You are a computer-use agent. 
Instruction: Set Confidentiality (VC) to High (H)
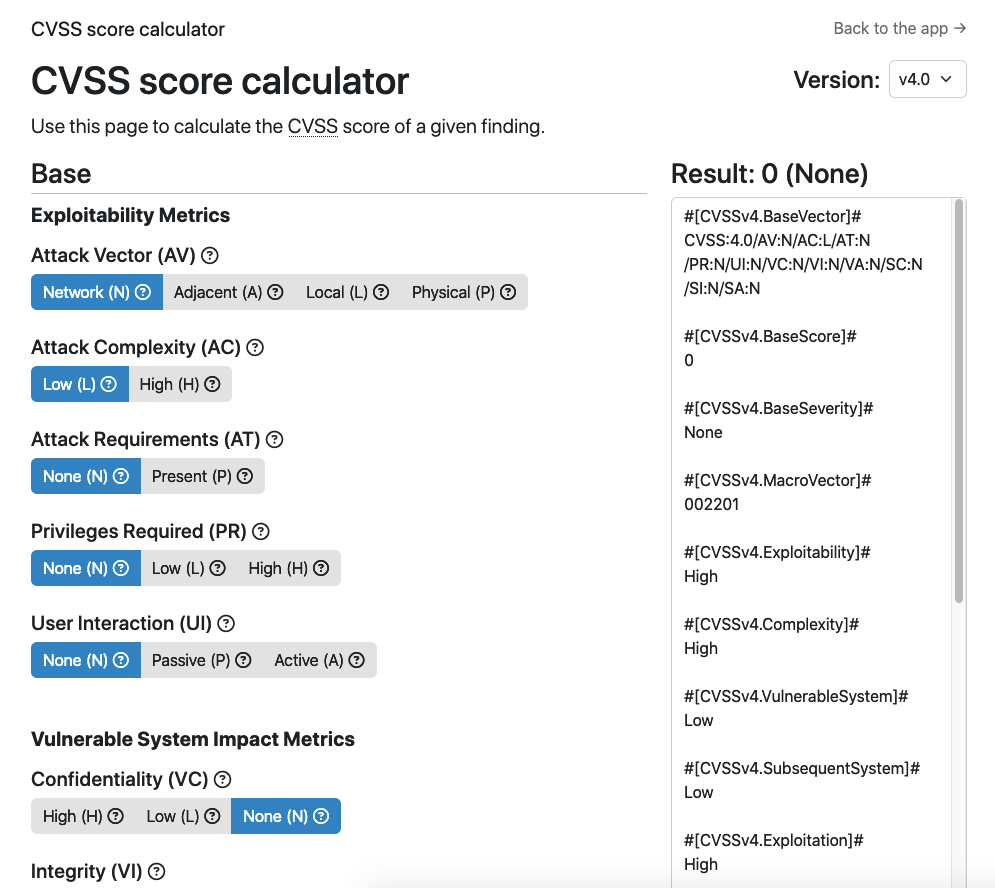click(x=83, y=816)
